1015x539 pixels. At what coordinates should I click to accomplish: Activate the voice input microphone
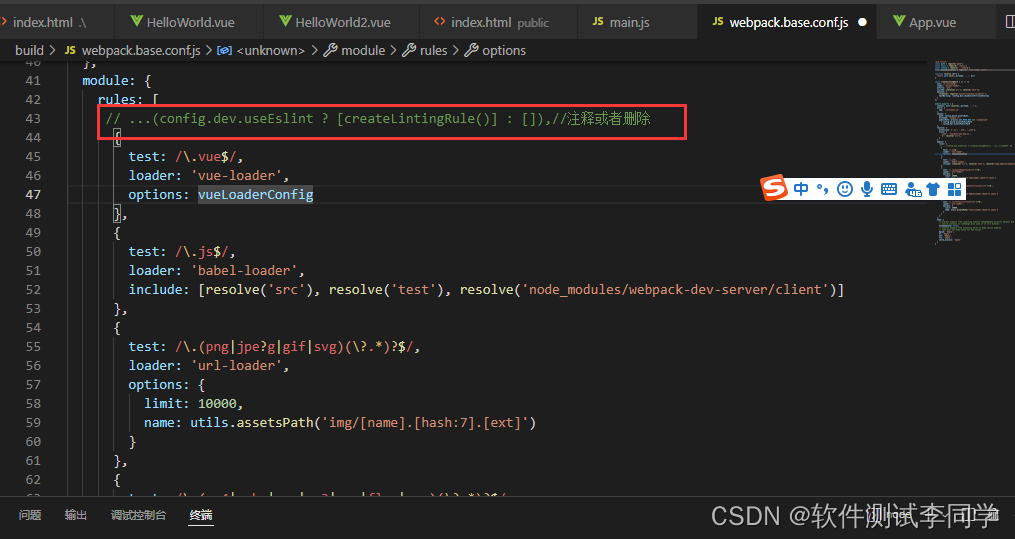pos(866,189)
